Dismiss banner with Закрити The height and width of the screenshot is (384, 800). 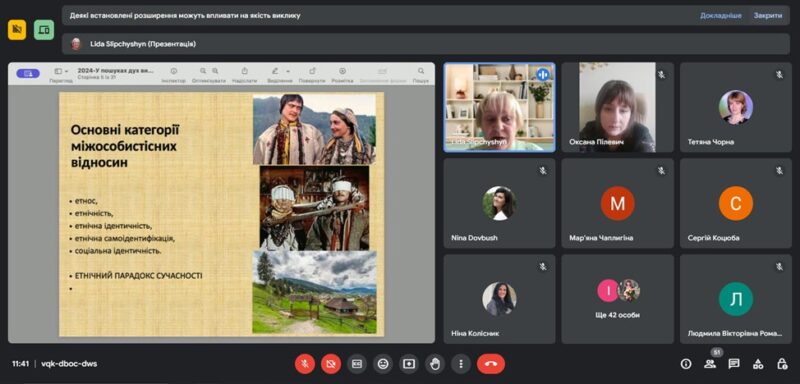pos(768,15)
